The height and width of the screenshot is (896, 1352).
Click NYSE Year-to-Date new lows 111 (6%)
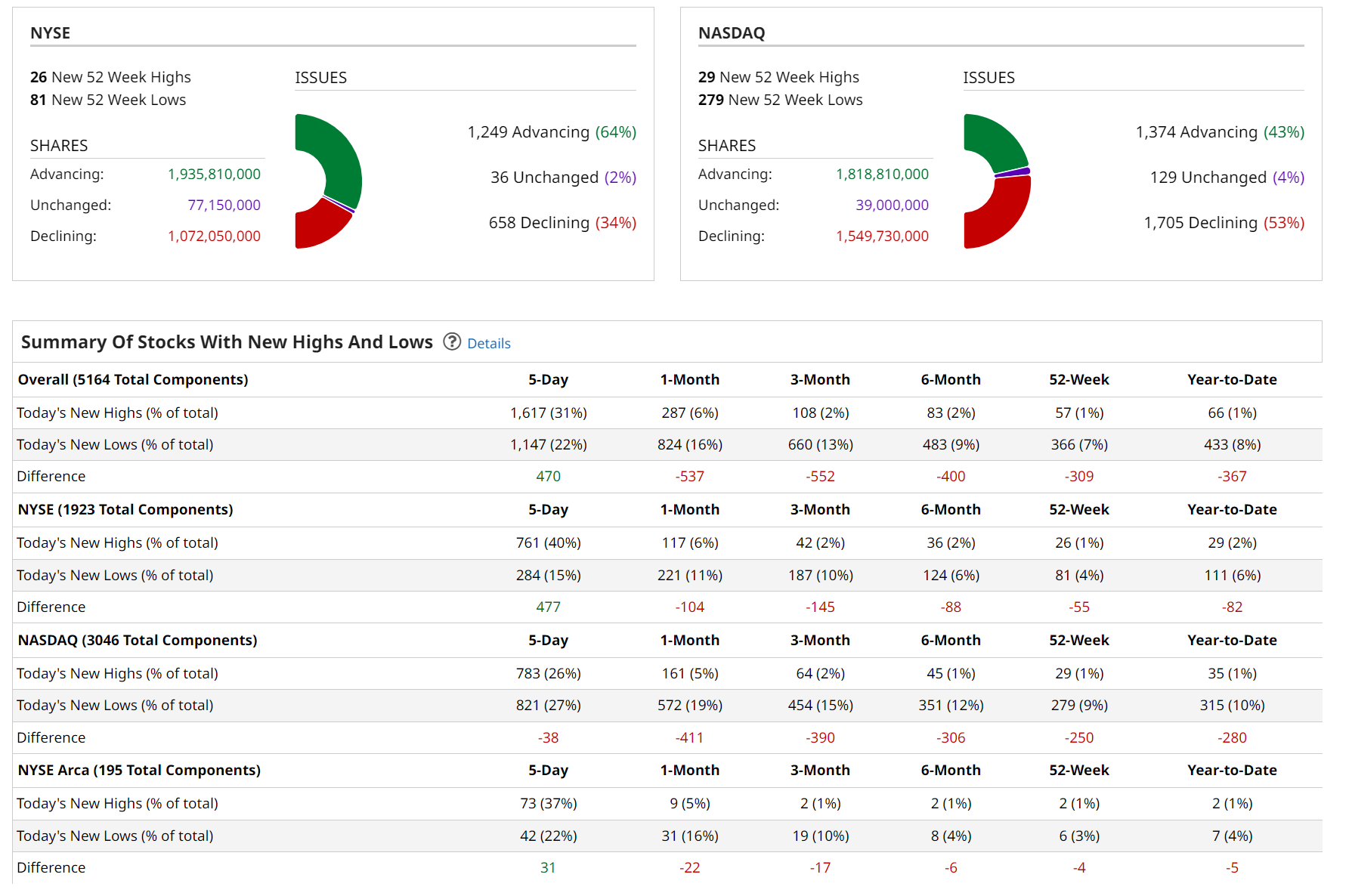click(1233, 576)
